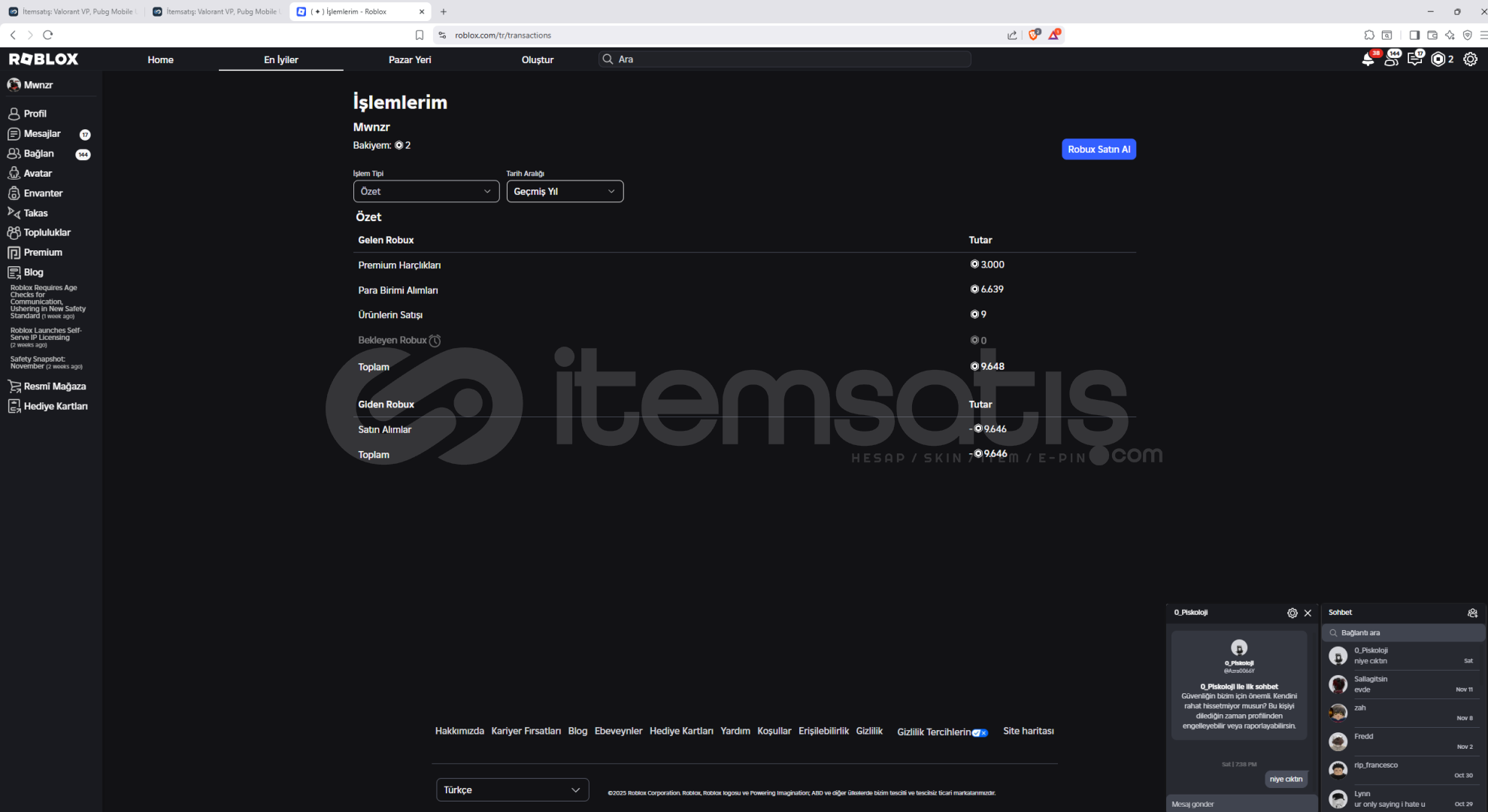
Task: Click the pending Robux clock icon
Action: tap(435, 341)
